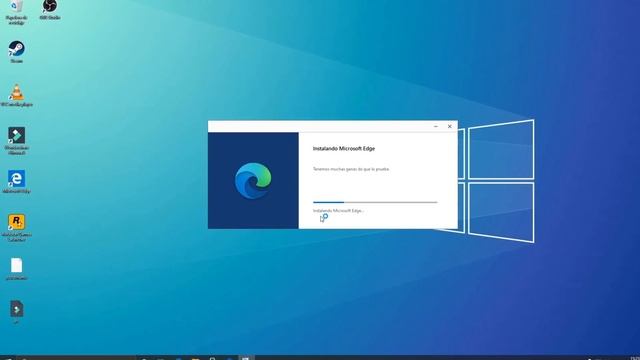Select the Recycle Bin desktop icon

16,11
